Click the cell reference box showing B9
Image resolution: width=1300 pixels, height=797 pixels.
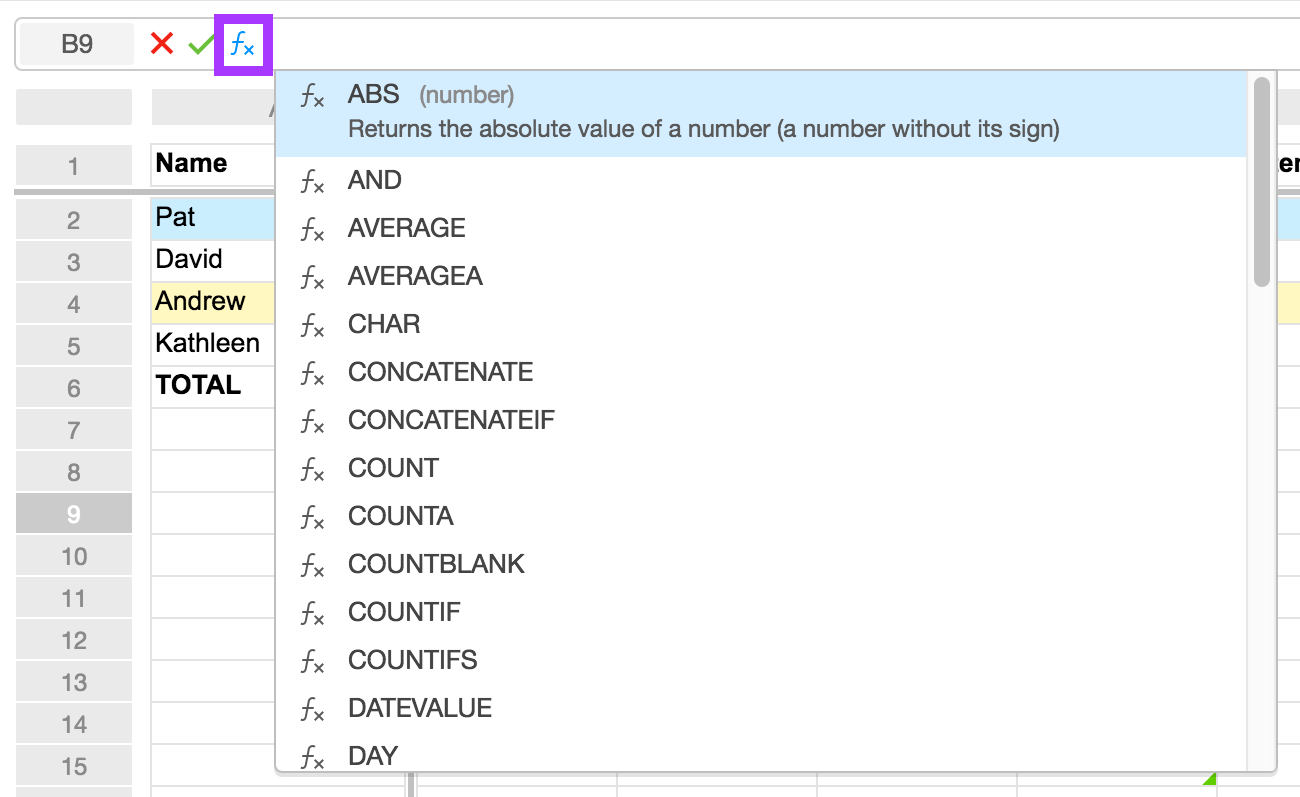74,43
